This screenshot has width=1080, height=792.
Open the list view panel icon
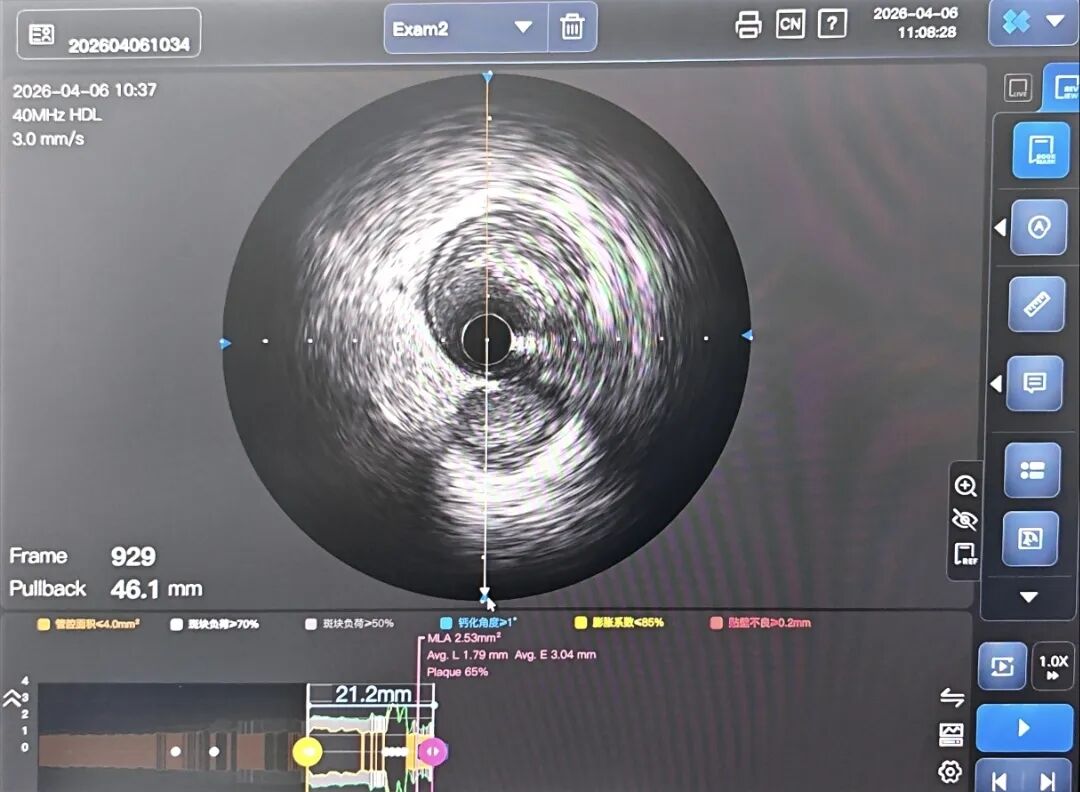(x=1030, y=470)
